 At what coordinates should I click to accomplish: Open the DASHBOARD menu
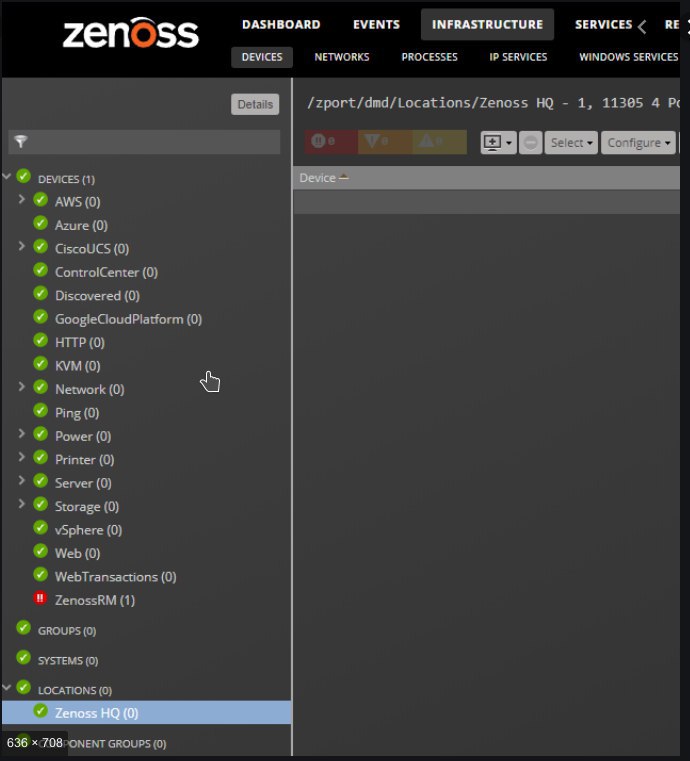tap(281, 25)
